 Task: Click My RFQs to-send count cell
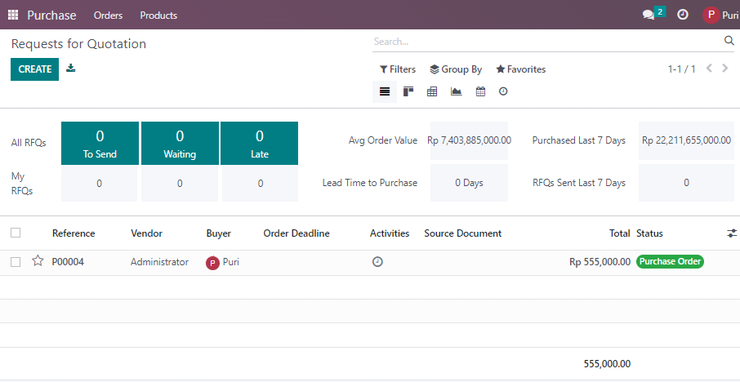pos(99,184)
